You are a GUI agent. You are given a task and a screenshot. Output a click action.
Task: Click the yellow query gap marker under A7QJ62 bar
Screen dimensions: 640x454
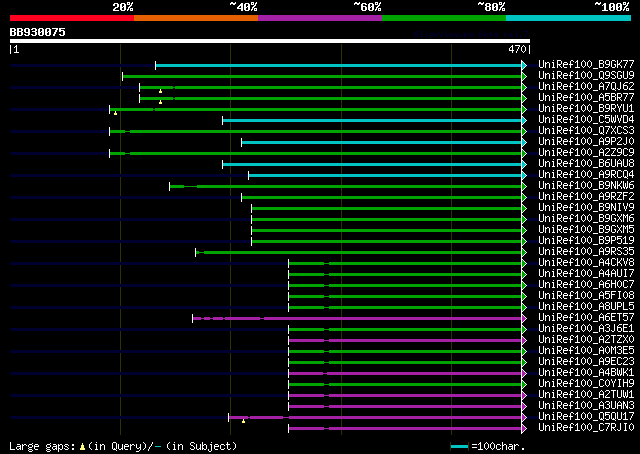coord(160,91)
